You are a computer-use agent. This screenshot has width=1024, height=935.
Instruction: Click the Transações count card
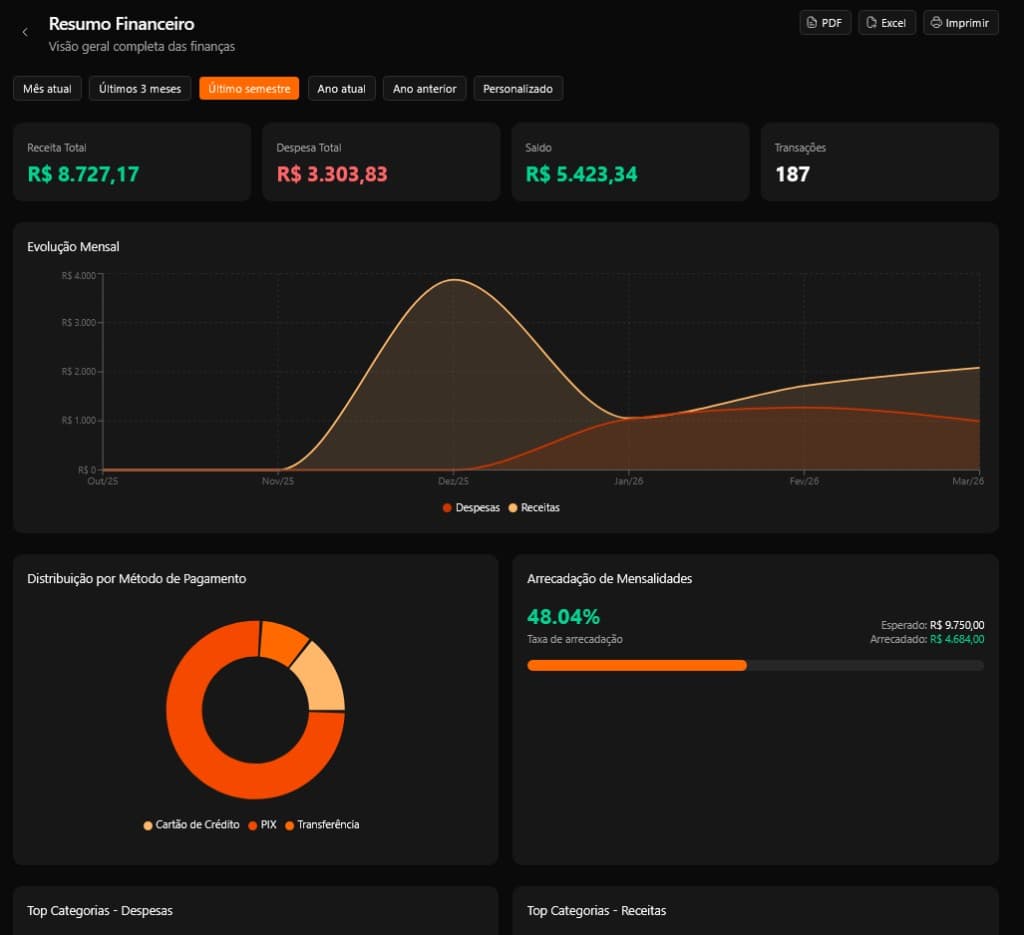[x=879, y=162]
